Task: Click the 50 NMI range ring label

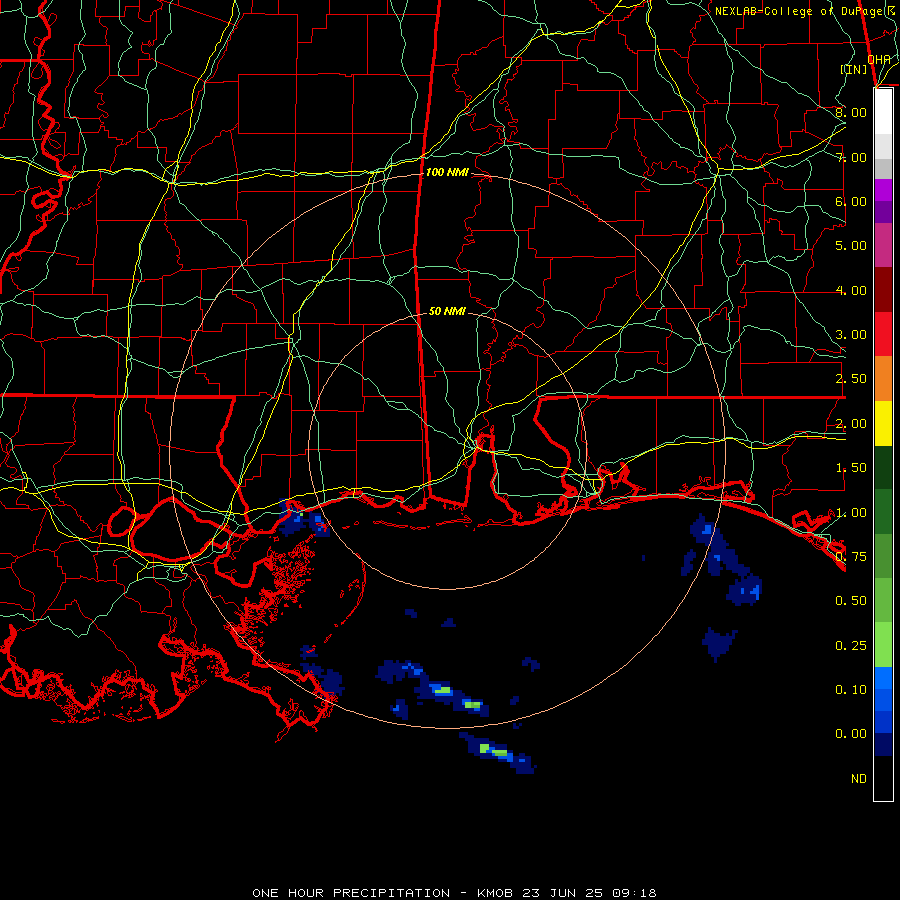Action: coord(447,311)
